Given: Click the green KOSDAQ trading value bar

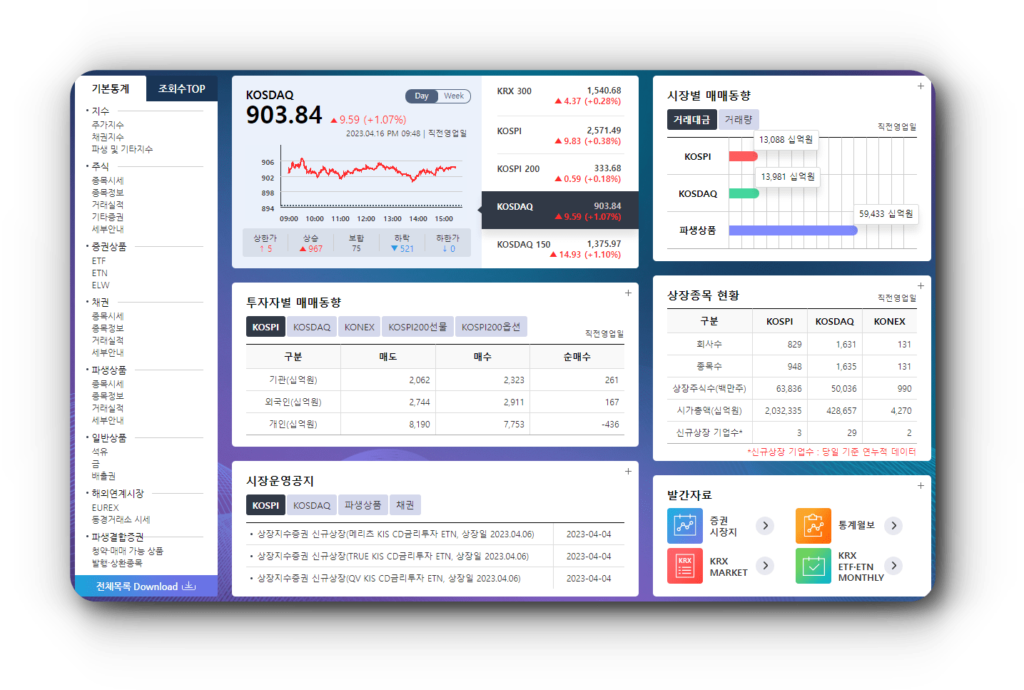Looking at the screenshot, I should tap(744, 193).
